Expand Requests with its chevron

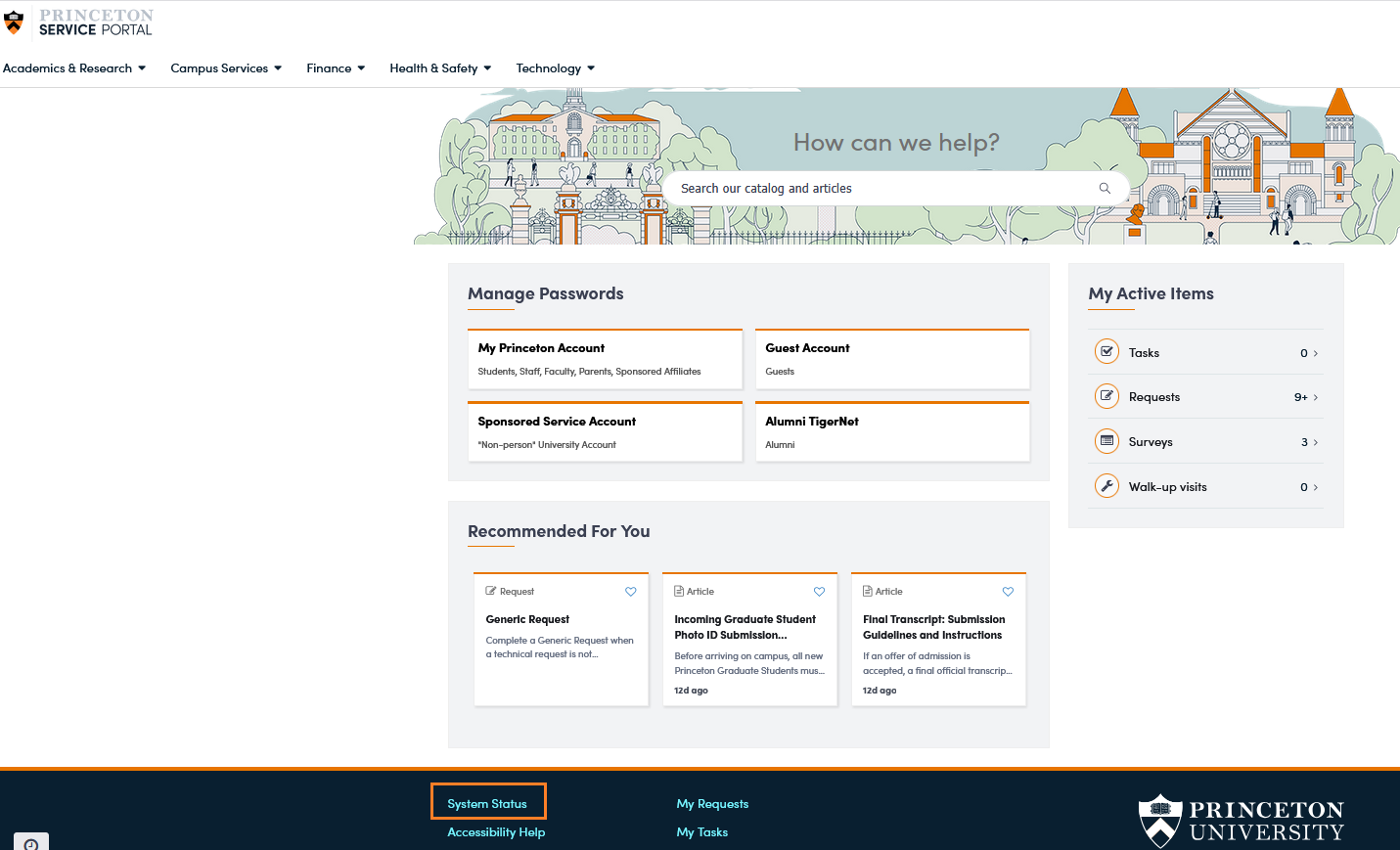pos(1316,397)
